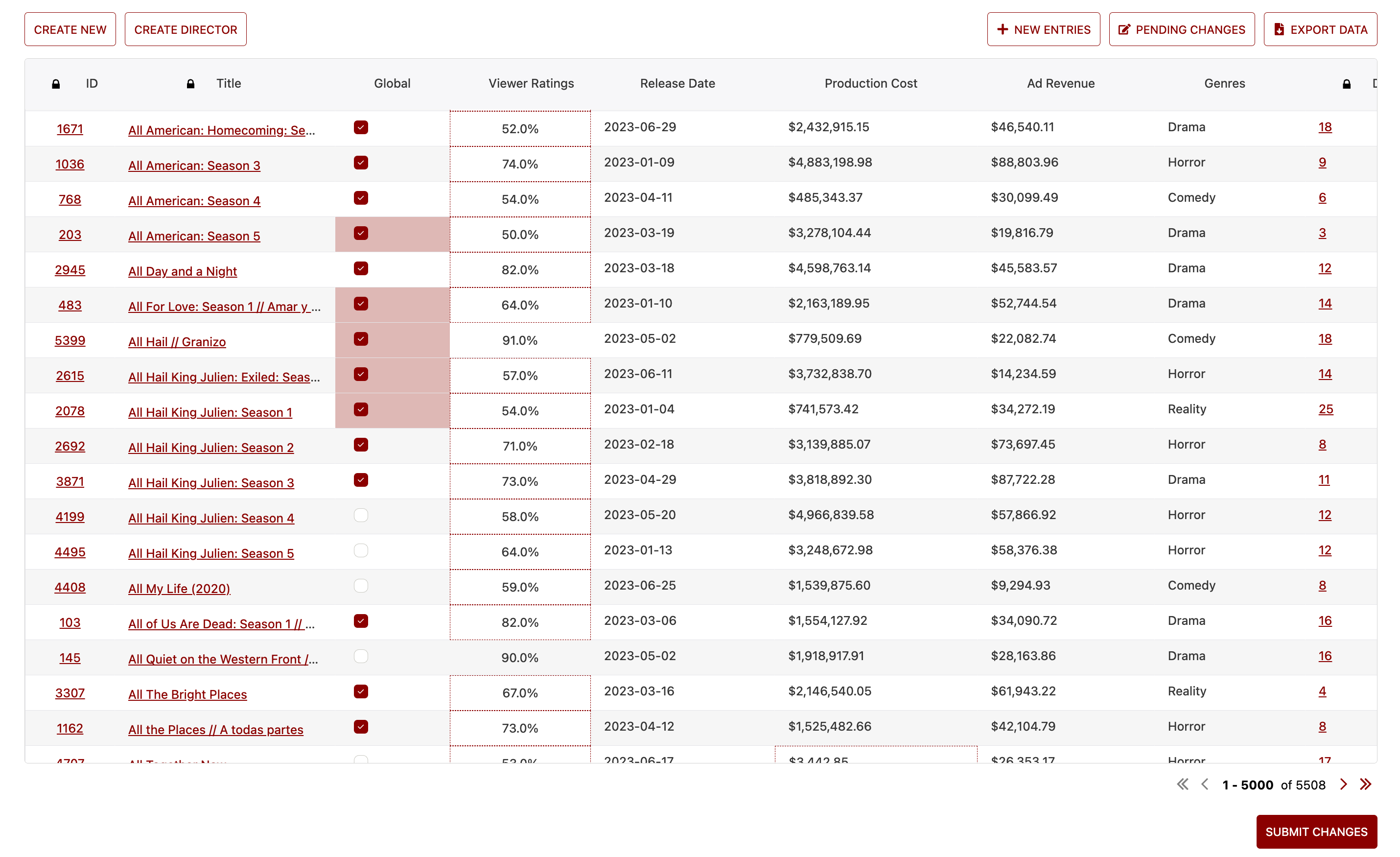Click the lock icon beside ID header
This screenshot has height=857, width=1400.
(56, 84)
